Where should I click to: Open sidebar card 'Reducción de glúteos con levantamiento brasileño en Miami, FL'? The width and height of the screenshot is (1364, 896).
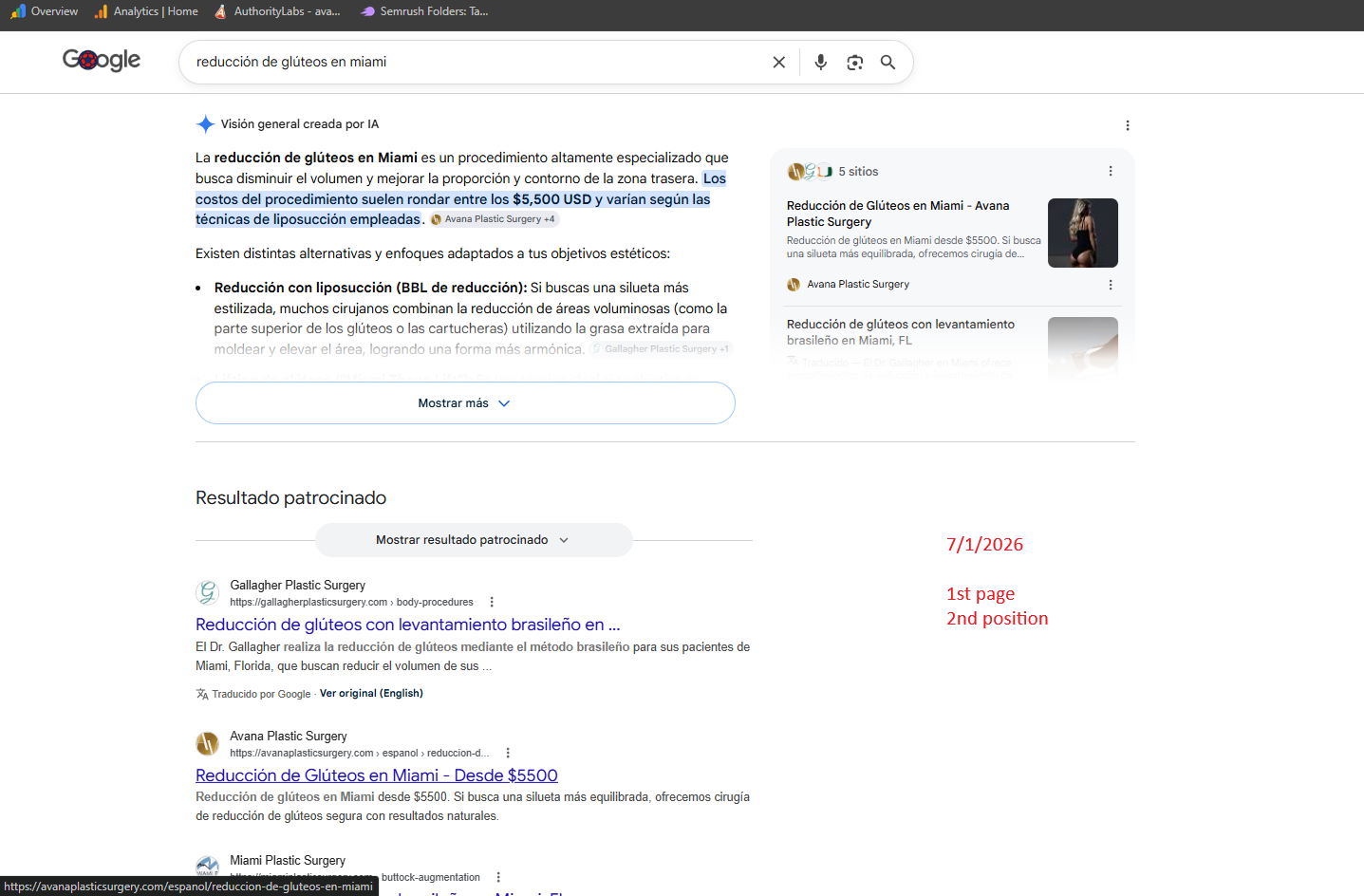pos(901,332)
